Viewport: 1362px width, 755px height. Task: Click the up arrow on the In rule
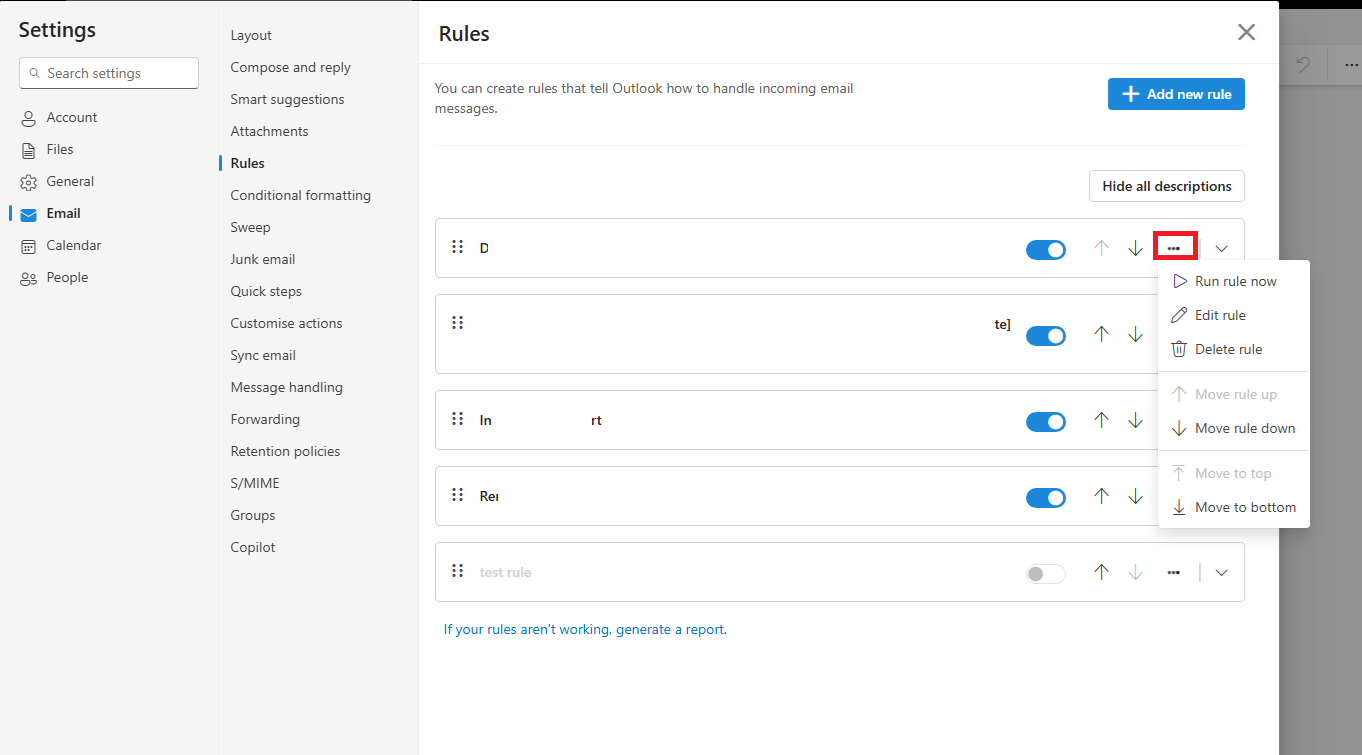[x=1102, y=420]
